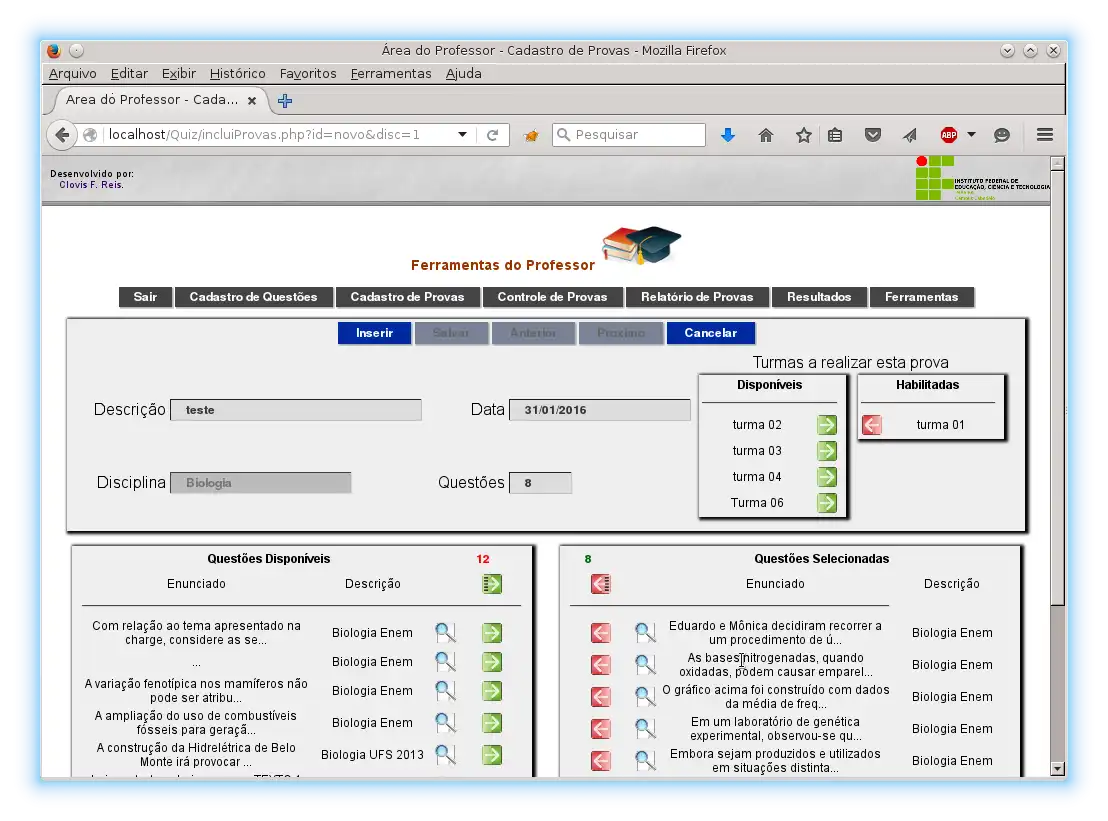The image size is (1108, 821).
Task: Show bookmarks list icon
Action: [x=835, y=135]
